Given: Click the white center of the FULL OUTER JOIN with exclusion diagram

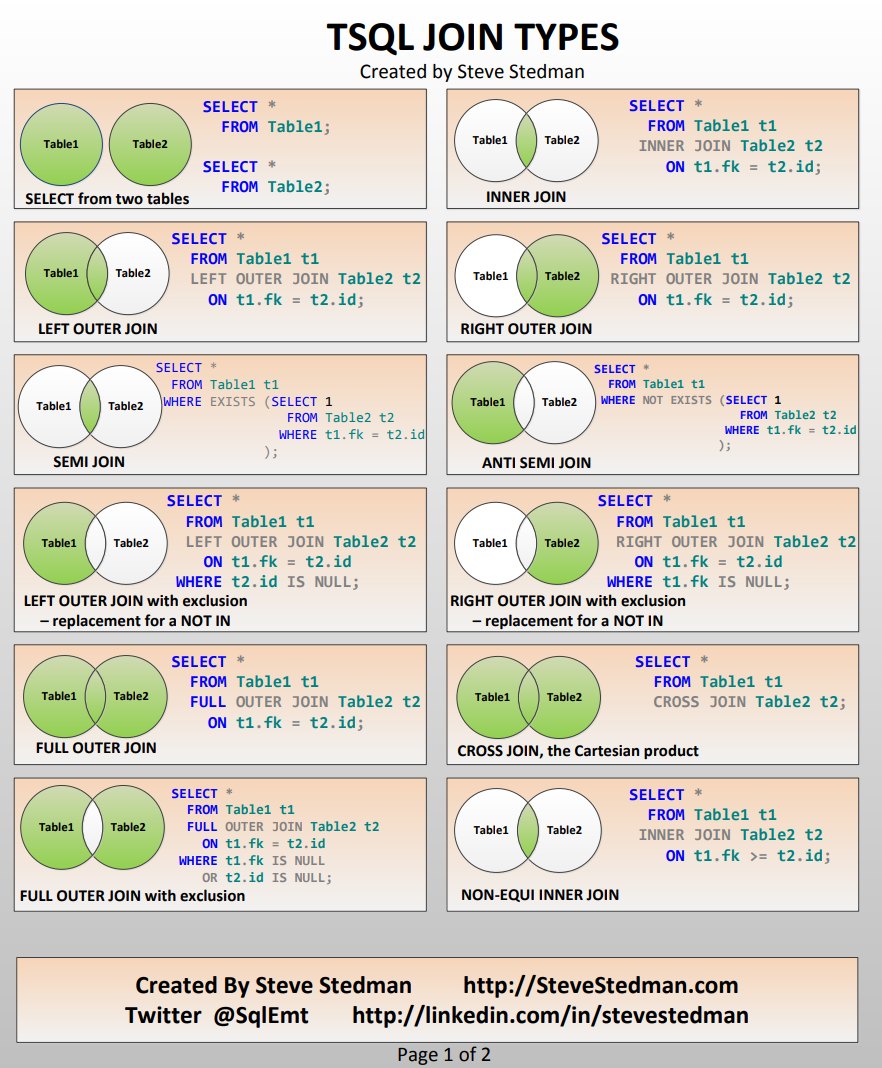Looking at the screenshot, I should (x=92, y=827).
